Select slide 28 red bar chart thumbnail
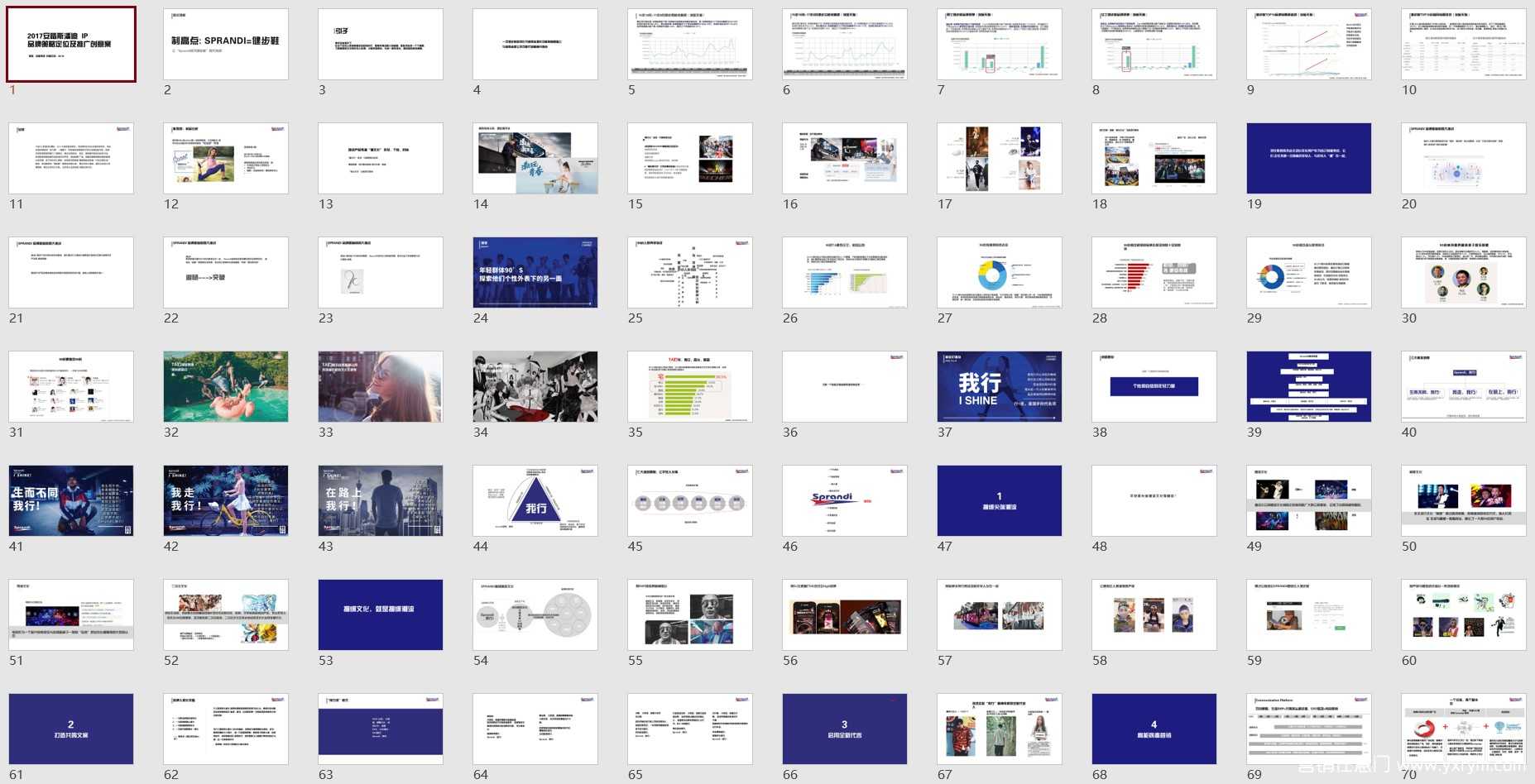 (1154, 272)
